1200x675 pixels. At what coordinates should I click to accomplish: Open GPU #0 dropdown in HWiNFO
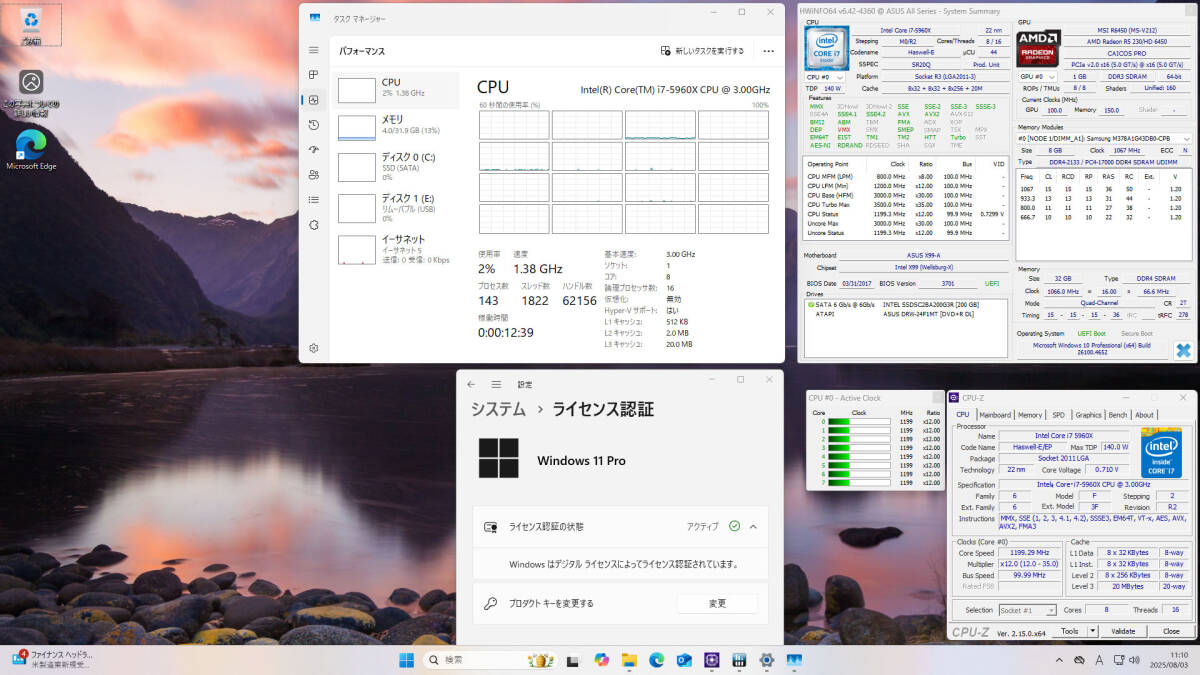(x=1037, y=76)
